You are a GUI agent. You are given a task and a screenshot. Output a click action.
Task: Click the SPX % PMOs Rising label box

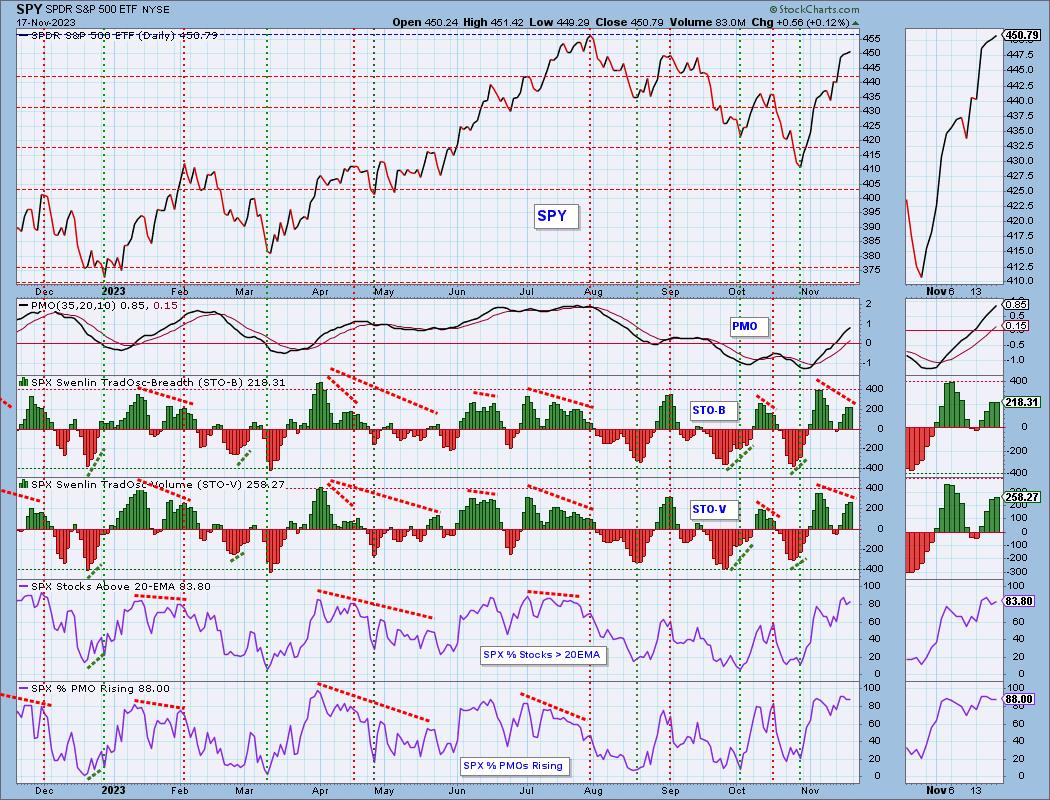pos(515,765)
